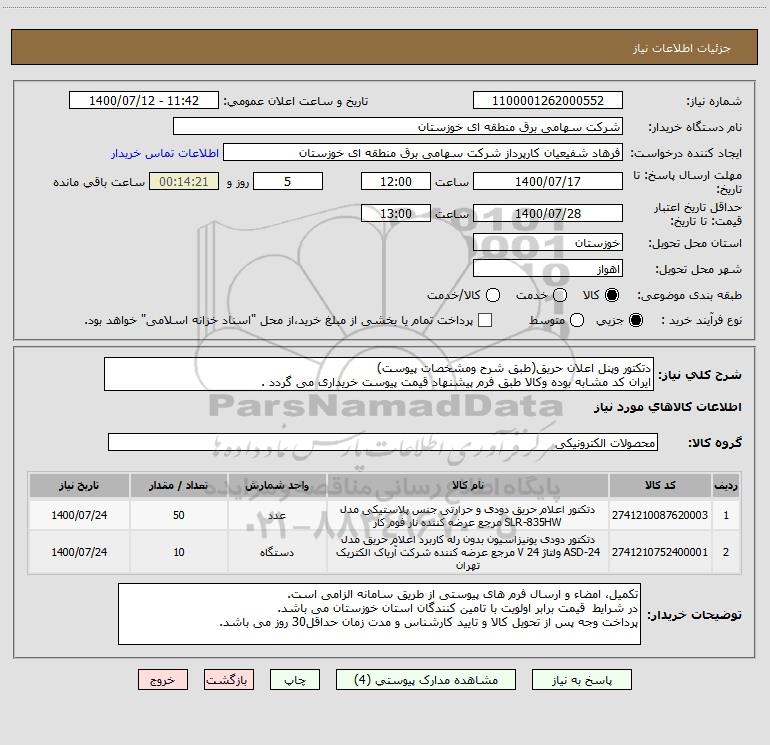Click the request creator field فرهاد شفیعیان
Viewport: 770px width, 745px height.
point(423,153)
